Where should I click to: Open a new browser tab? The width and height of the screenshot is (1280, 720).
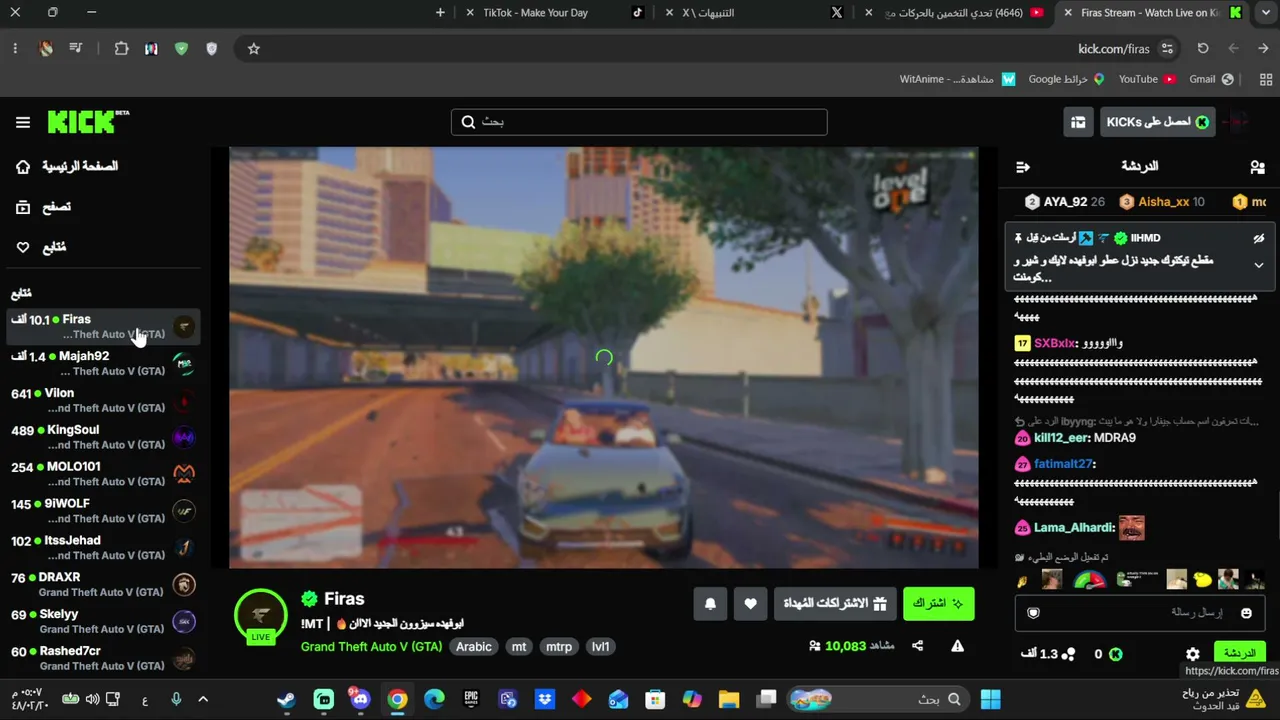[440, 13]
